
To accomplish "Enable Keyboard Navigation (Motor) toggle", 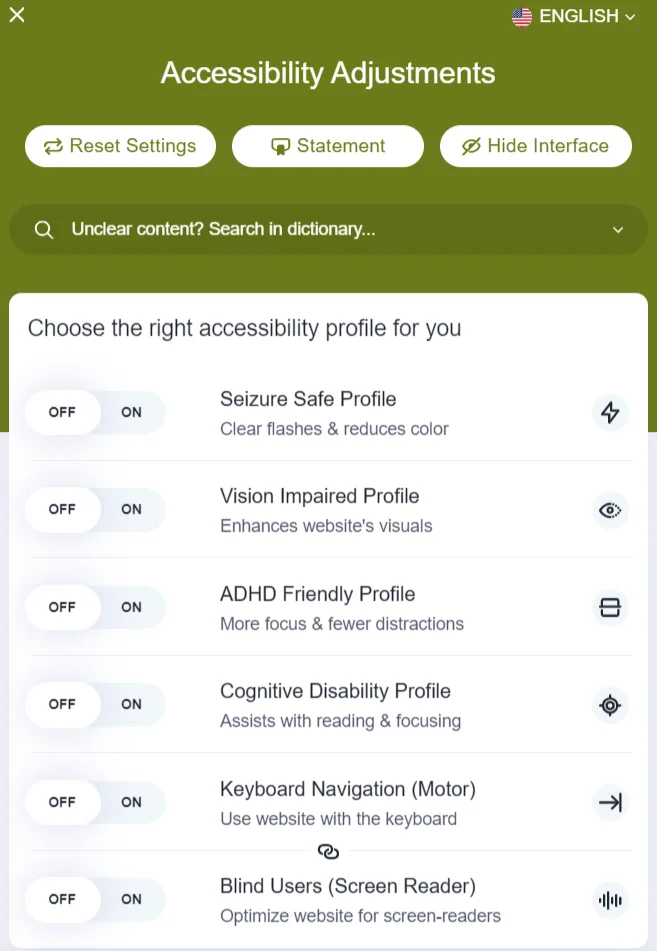I will point(131,802).
